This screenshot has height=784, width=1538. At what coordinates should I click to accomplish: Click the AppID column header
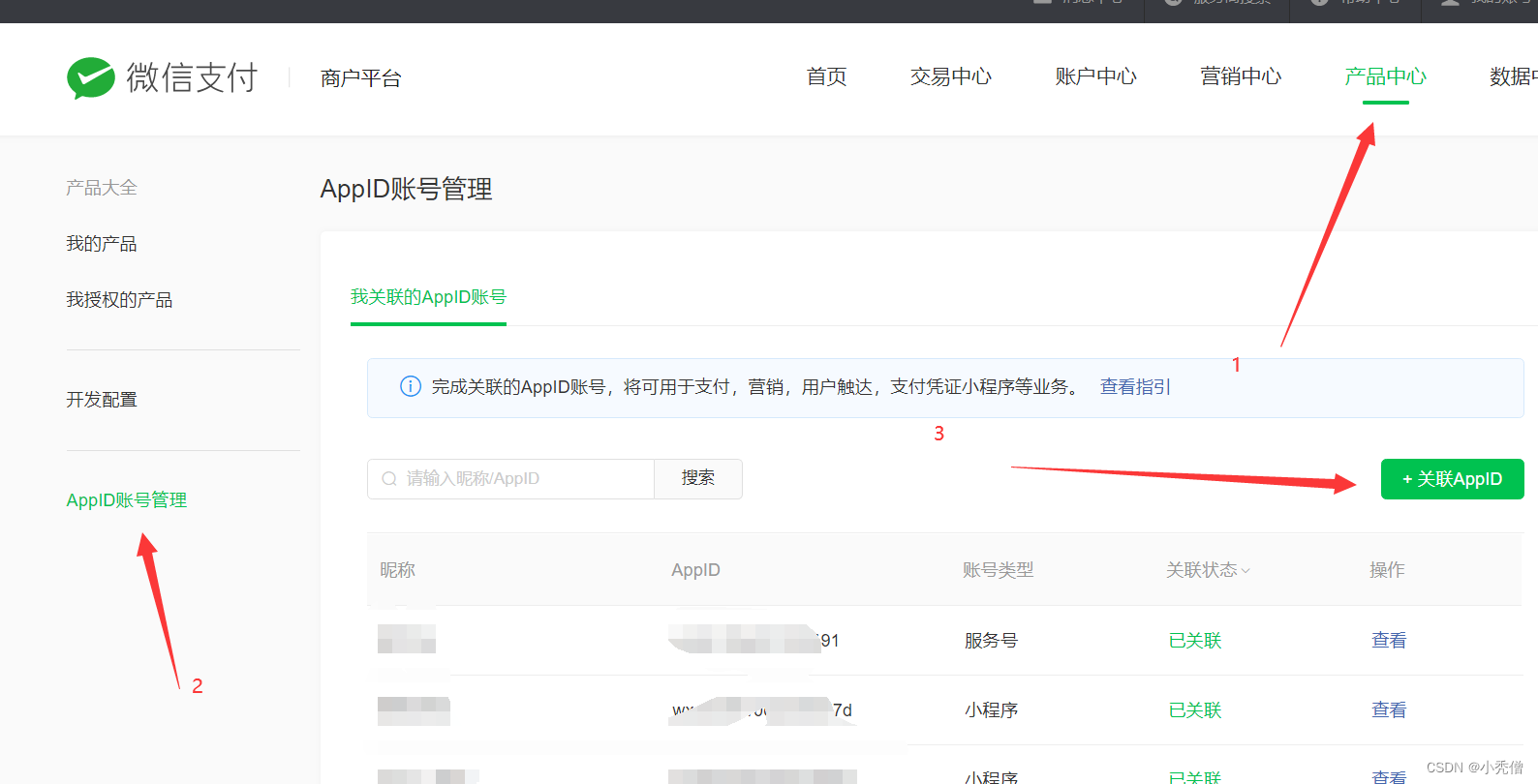[695, 570]
